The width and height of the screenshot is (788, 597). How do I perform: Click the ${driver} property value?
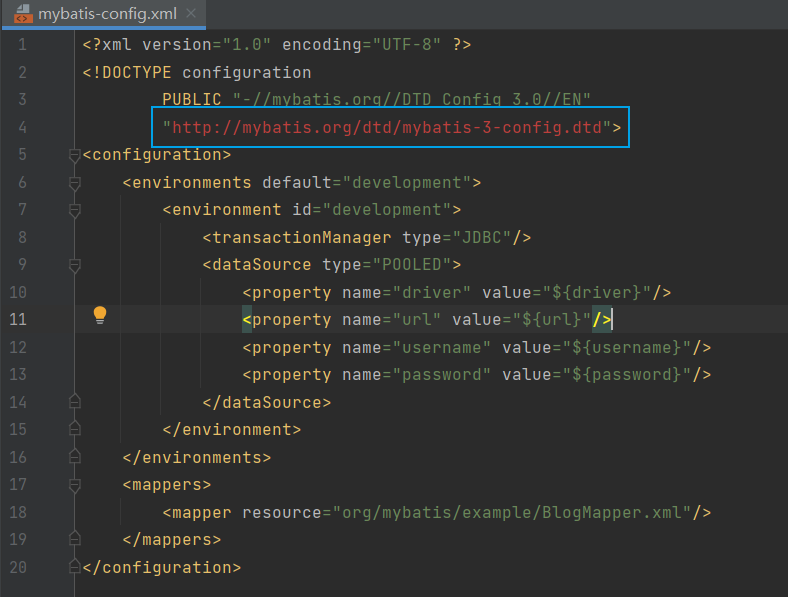click(x=597, y=292)
